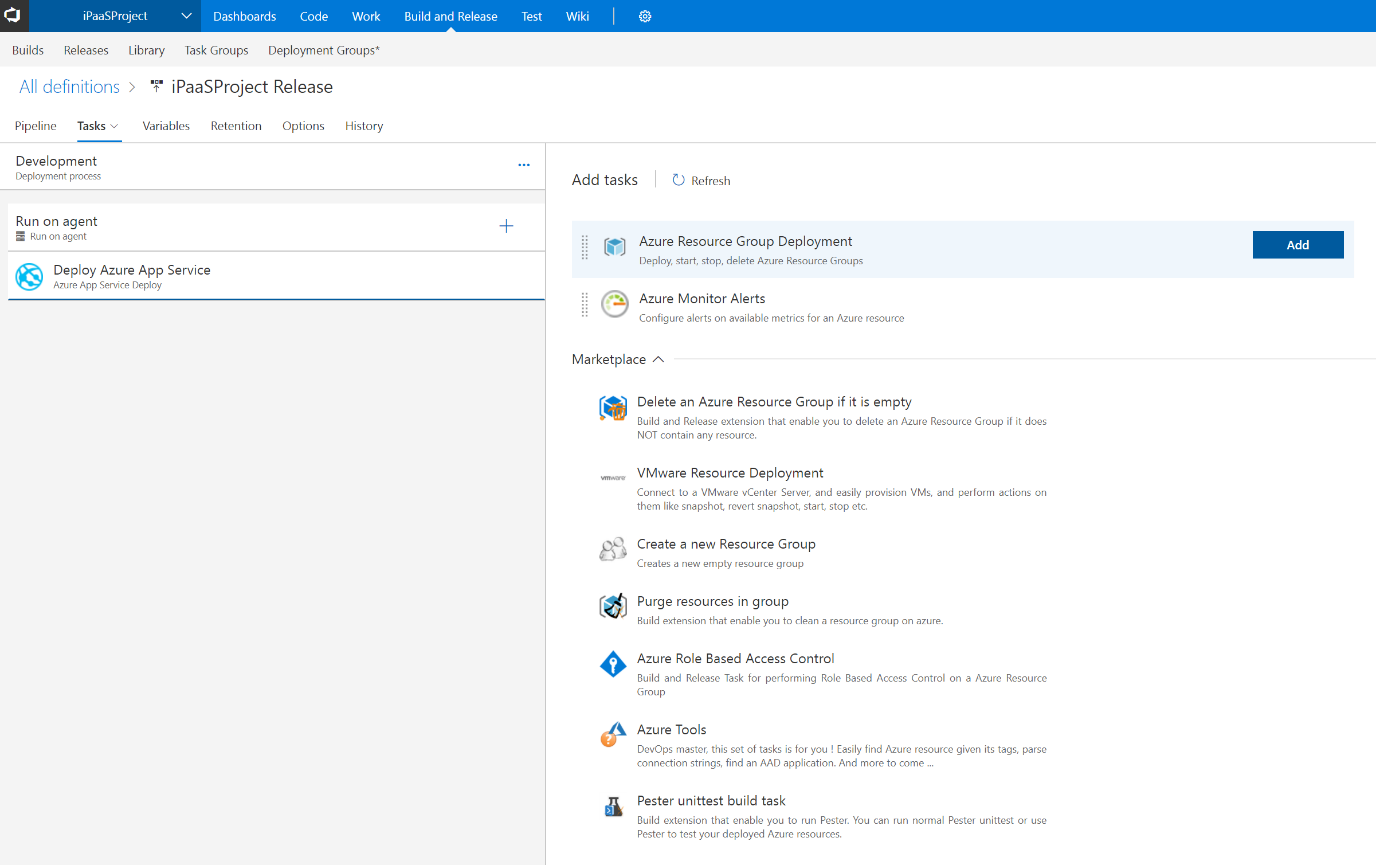Open the Test hub
The image size is (1376, 865).
532,16
